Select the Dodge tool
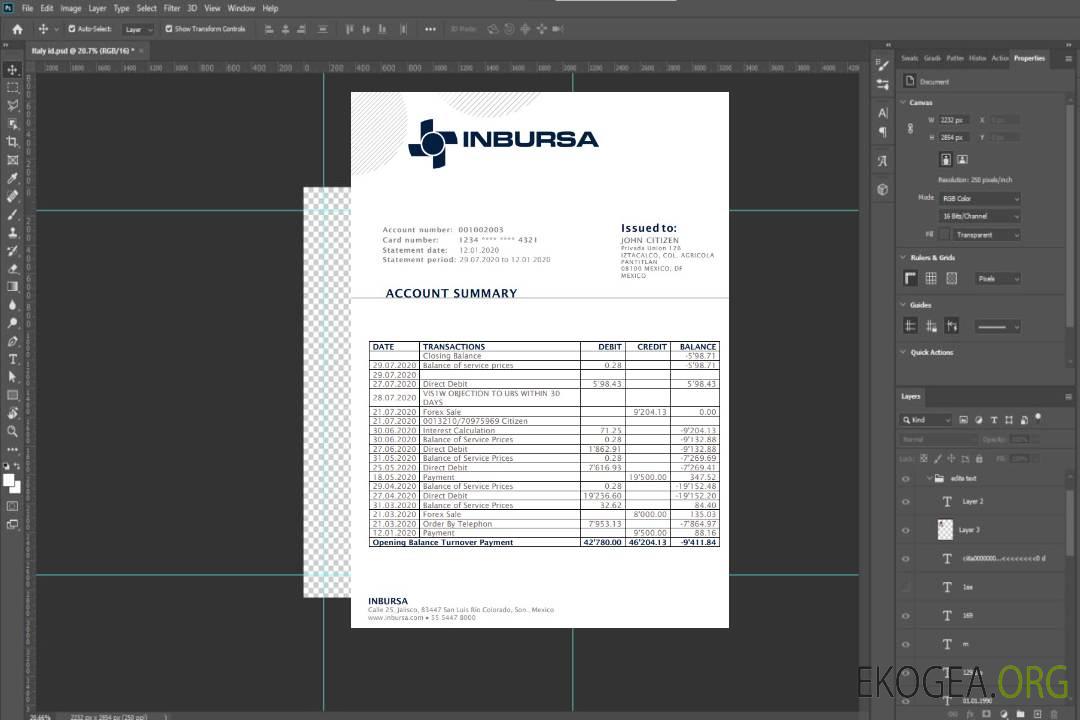Image resolution: width=1080 pixels, height=720 pixels. [x=12, y=322]
